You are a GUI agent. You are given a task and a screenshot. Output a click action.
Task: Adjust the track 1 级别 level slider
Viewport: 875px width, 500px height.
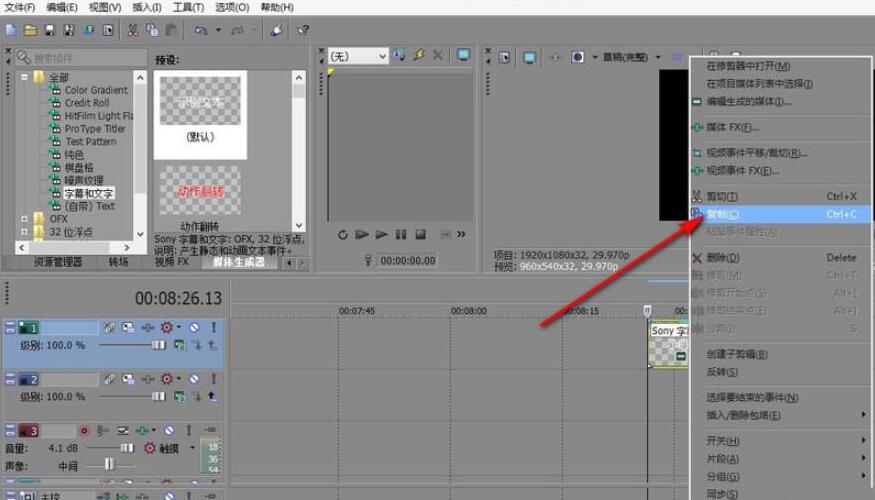[132, 345]
